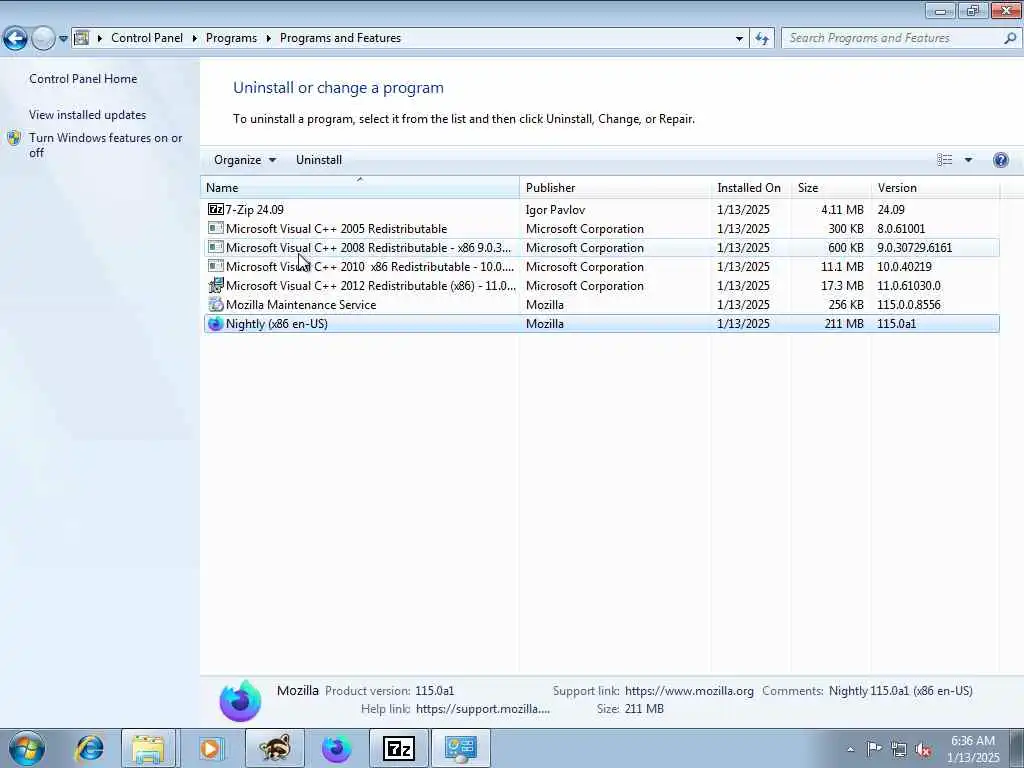This screenshot has height=768, width=1024.
Task: Click the Programs breadcrumb
Action: 231,38
